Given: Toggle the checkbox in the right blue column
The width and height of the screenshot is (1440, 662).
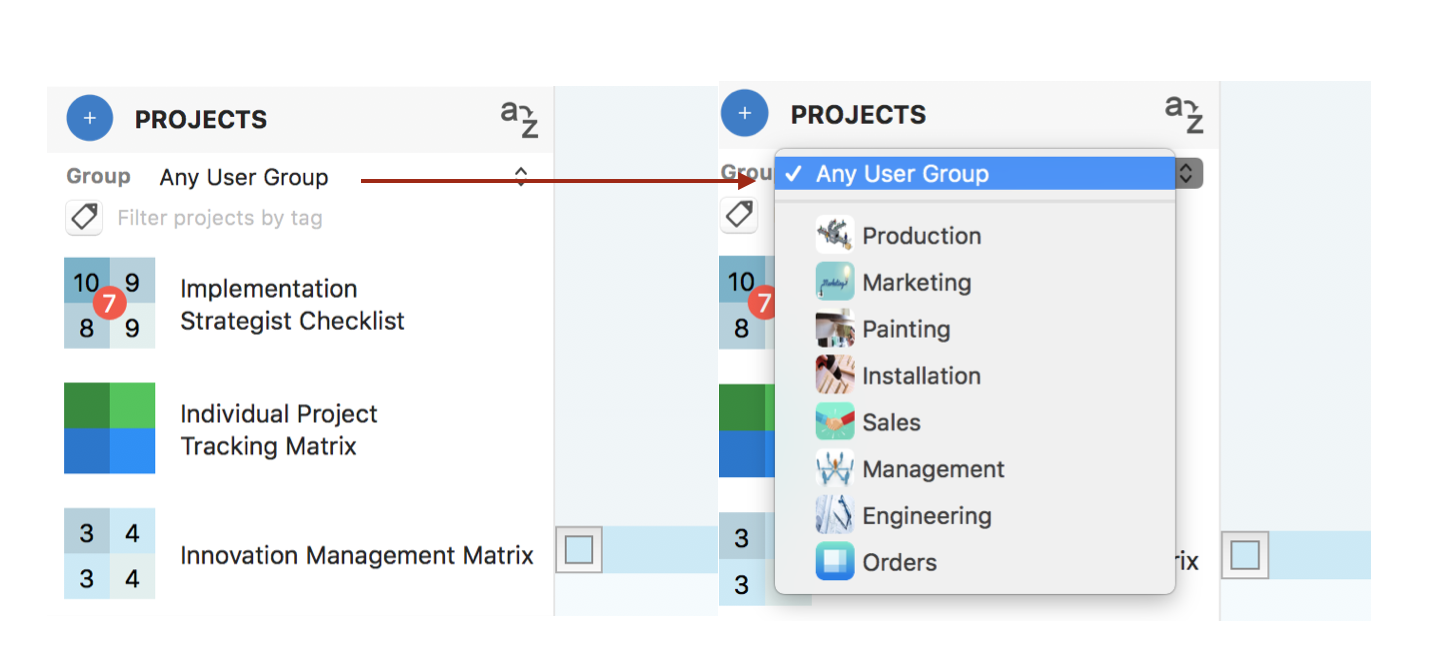Looking at the screenshot, I should [1245, 553].
